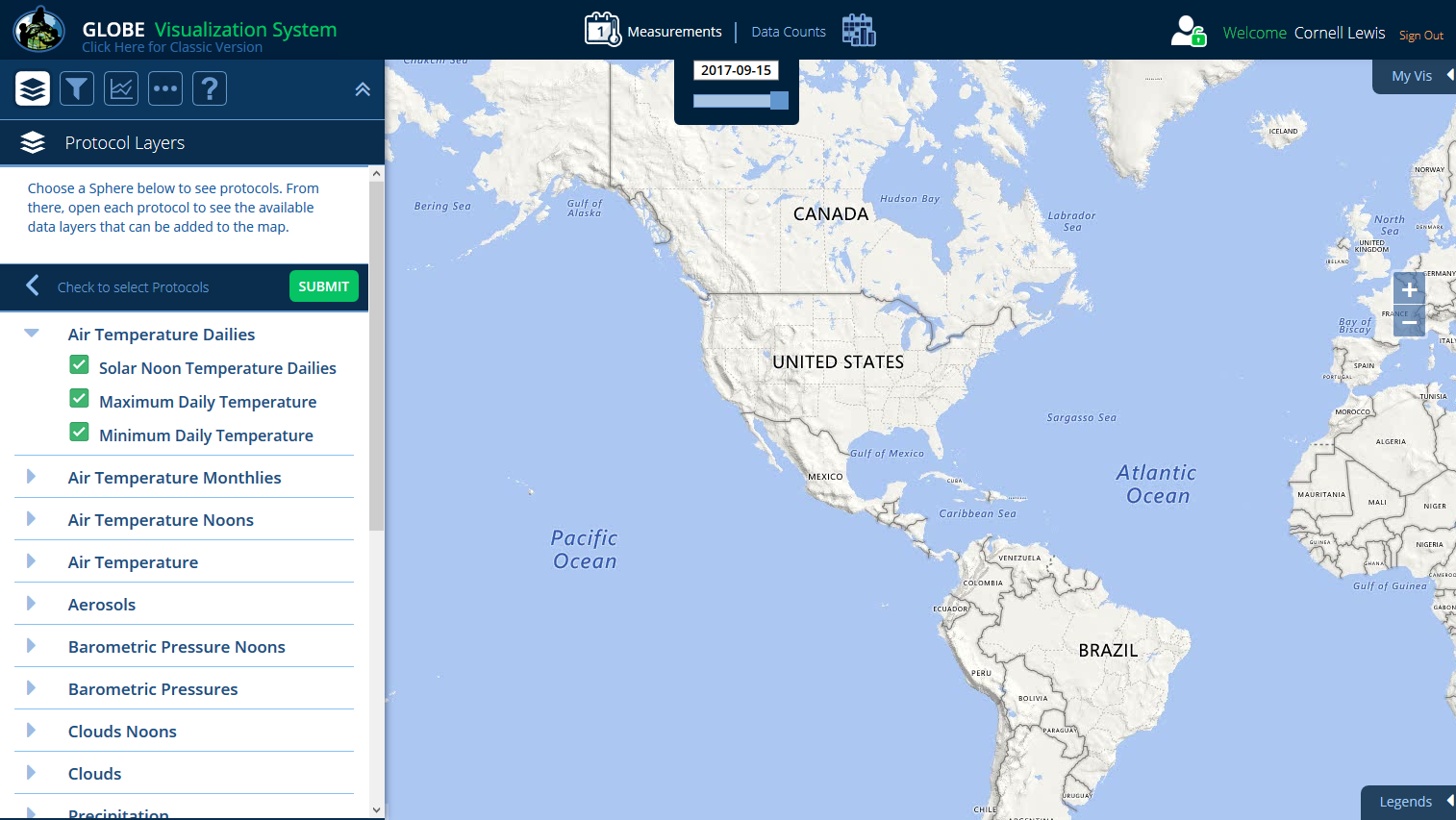This screenshot has height=820, width=1456.
Task: Click the Labrador Sea map label
Action: coord(1072,221)
